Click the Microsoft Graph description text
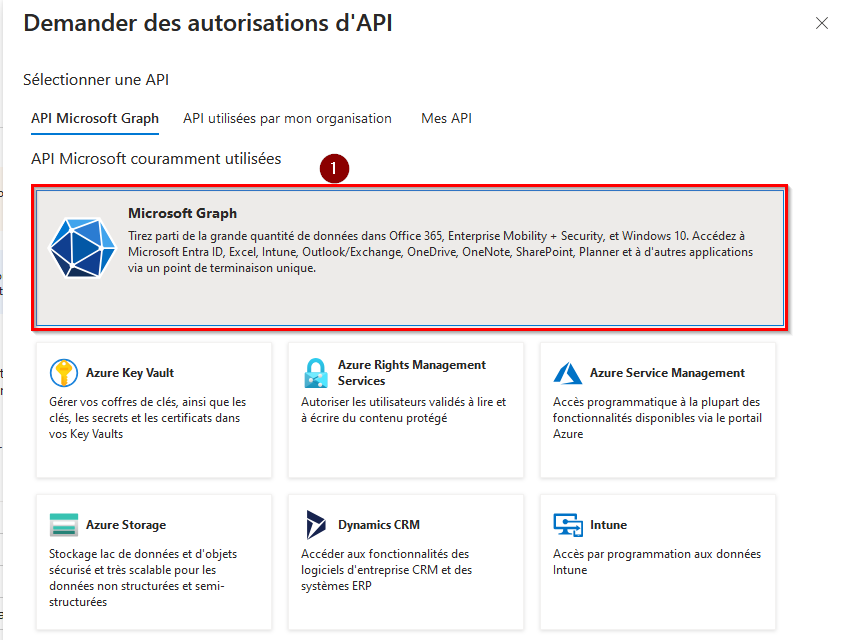Viewport: 853px width, 640px height. coord(441,252)
